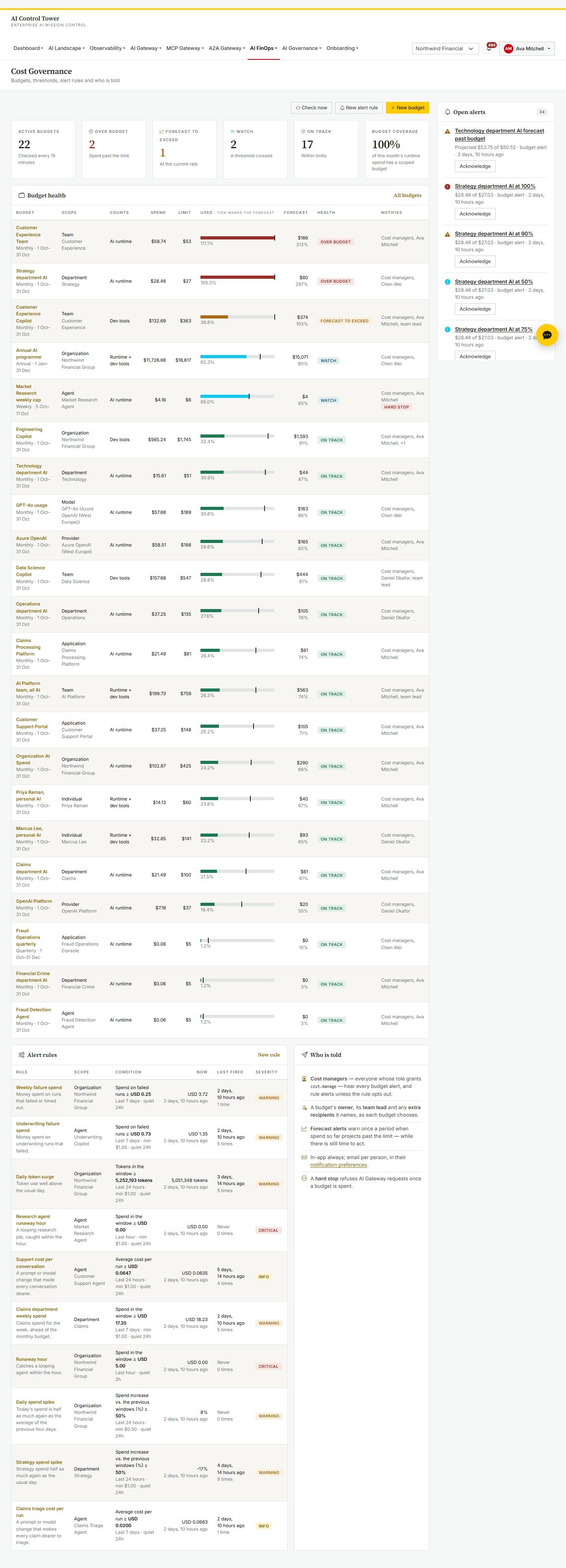This screenshot has height=1568, width=566.
Task: Click the Check now button
Action: click(x=312, y=108)
